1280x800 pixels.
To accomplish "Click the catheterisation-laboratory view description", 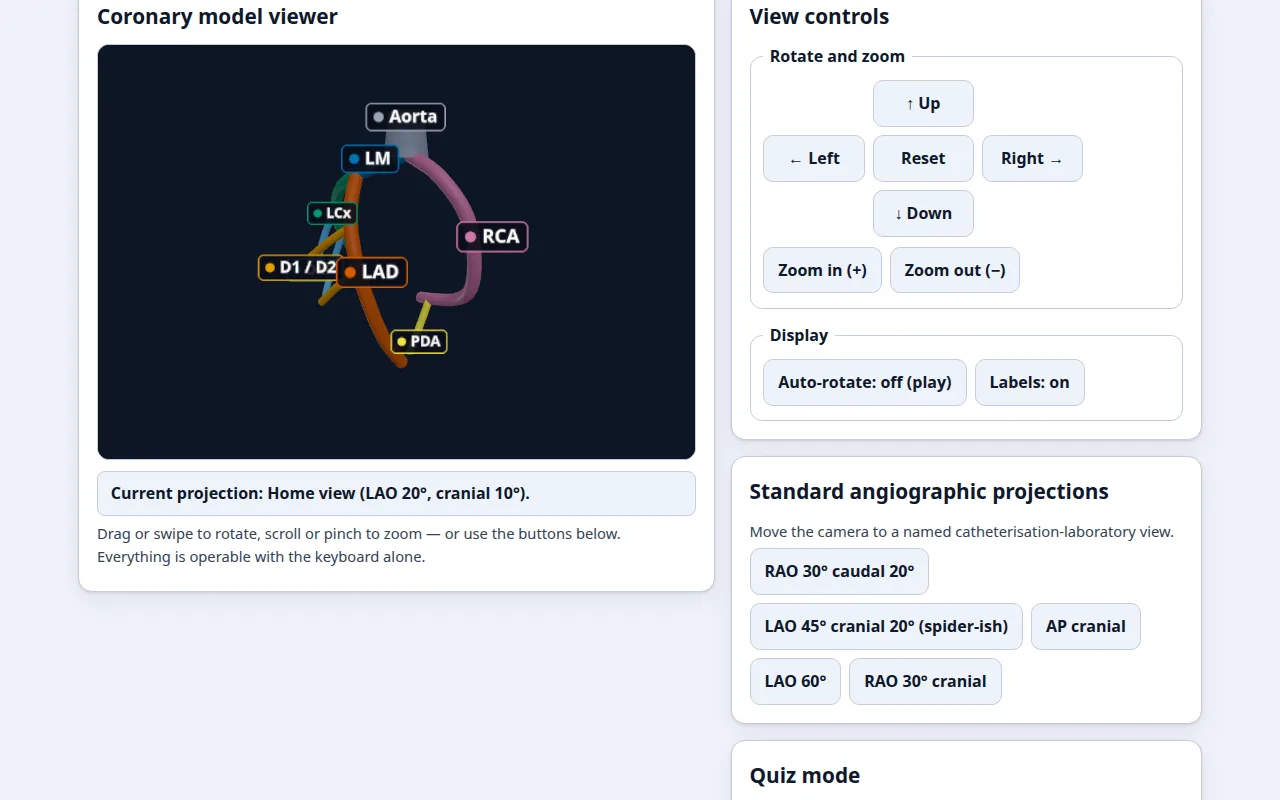I will tap(962, 532).
